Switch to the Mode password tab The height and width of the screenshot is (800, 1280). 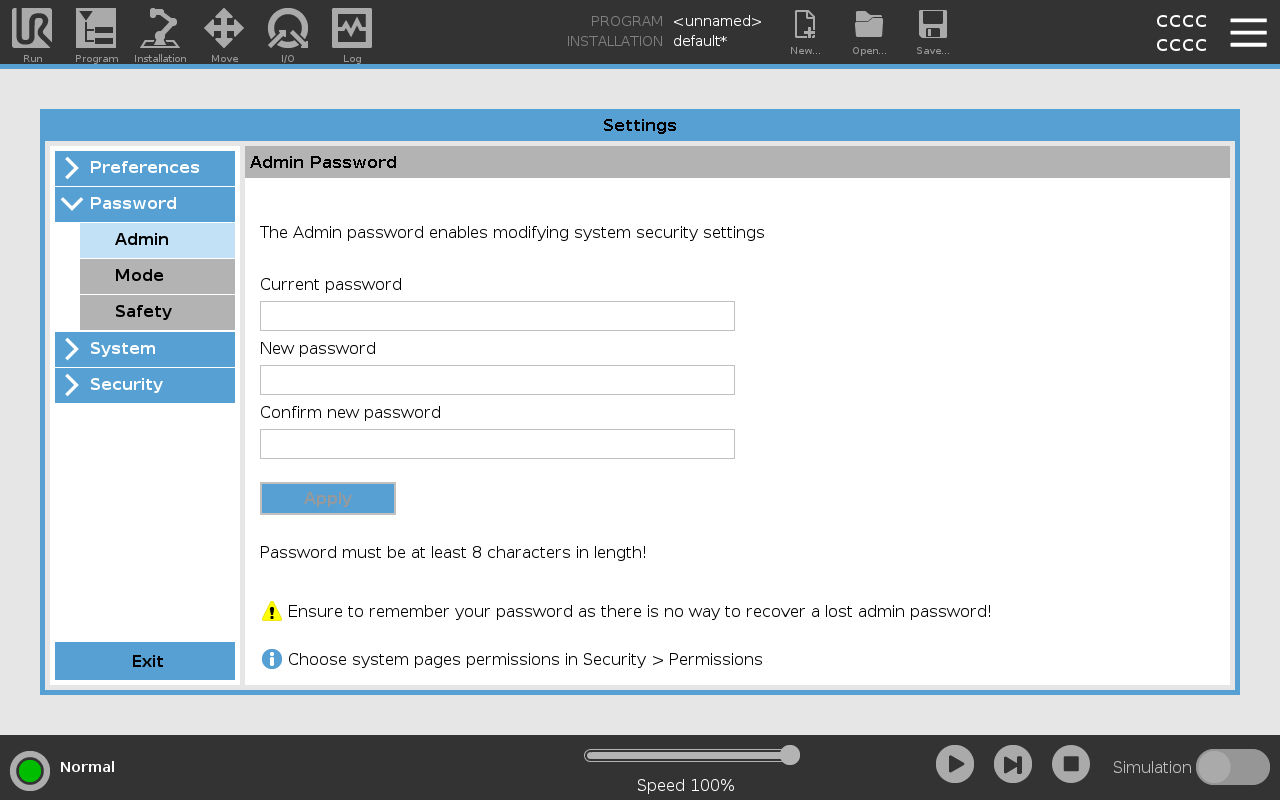point(157,275)
